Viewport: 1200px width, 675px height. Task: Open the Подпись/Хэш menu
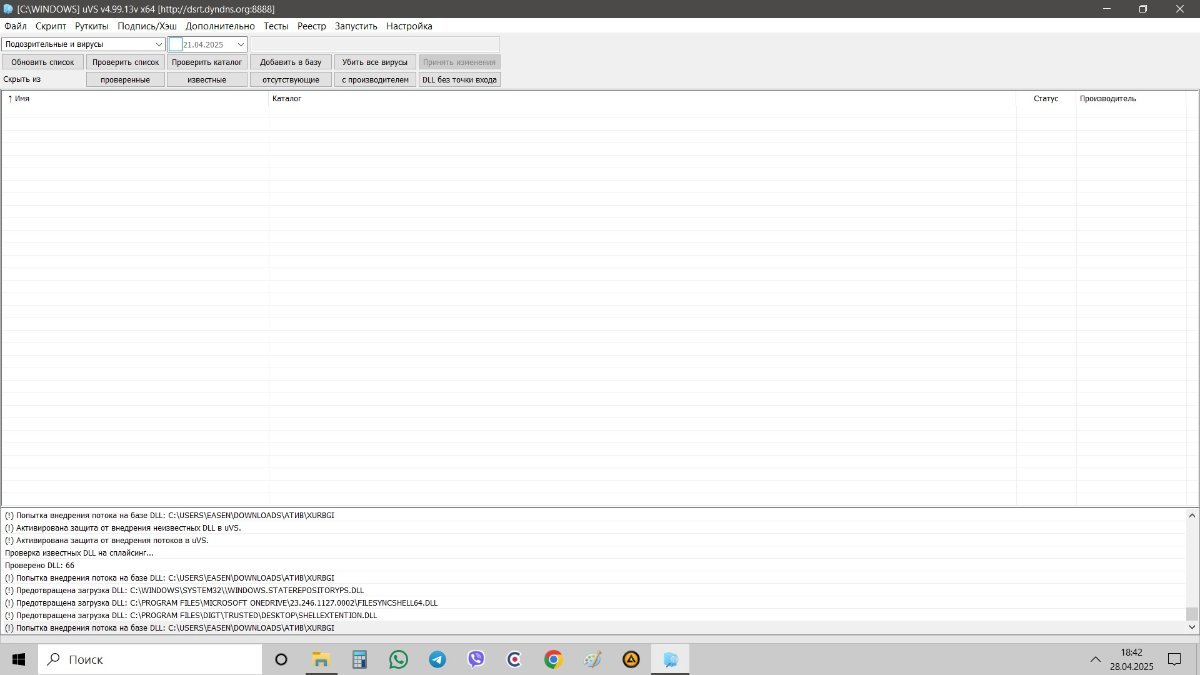point(148,26)
